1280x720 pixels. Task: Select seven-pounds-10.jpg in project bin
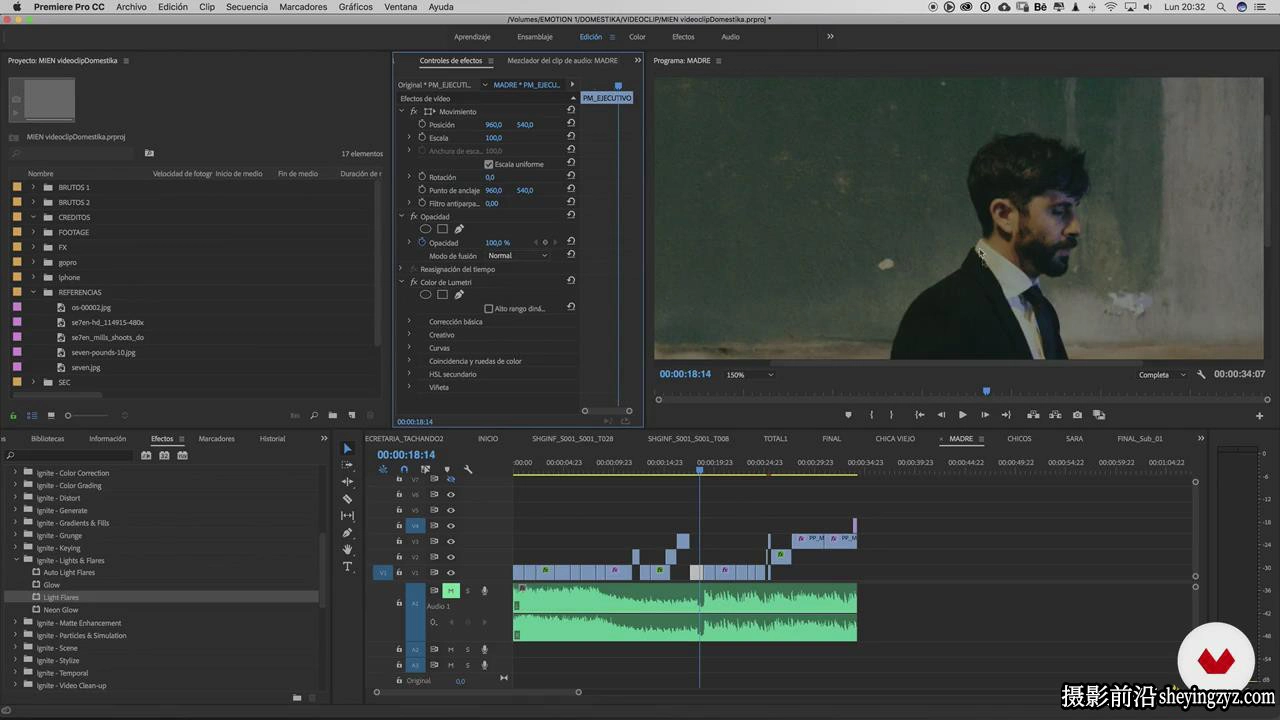coord(103,352)
